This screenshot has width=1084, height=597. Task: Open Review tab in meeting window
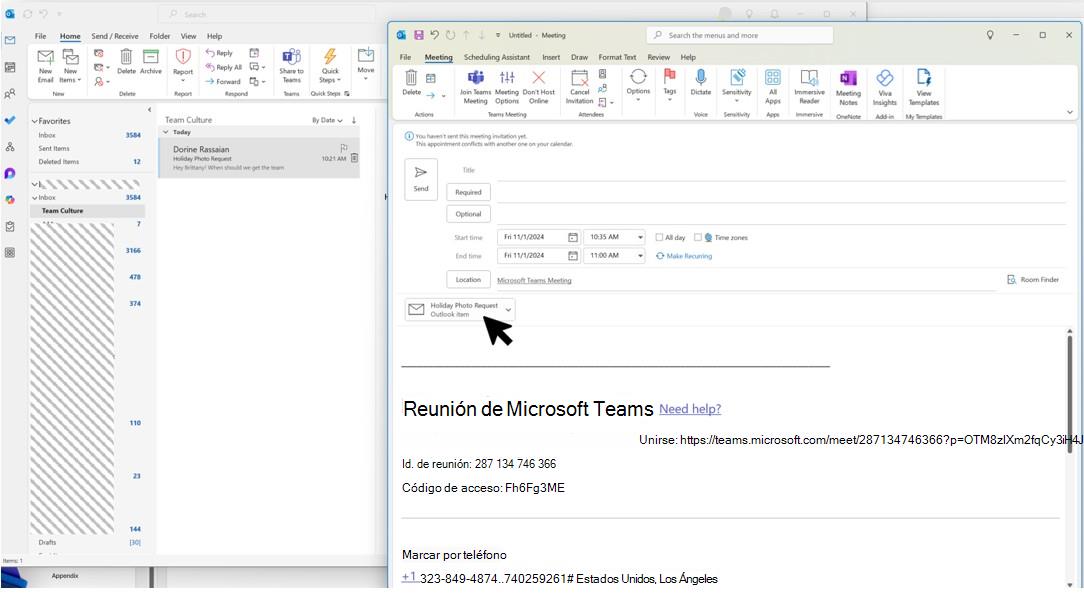658,57
